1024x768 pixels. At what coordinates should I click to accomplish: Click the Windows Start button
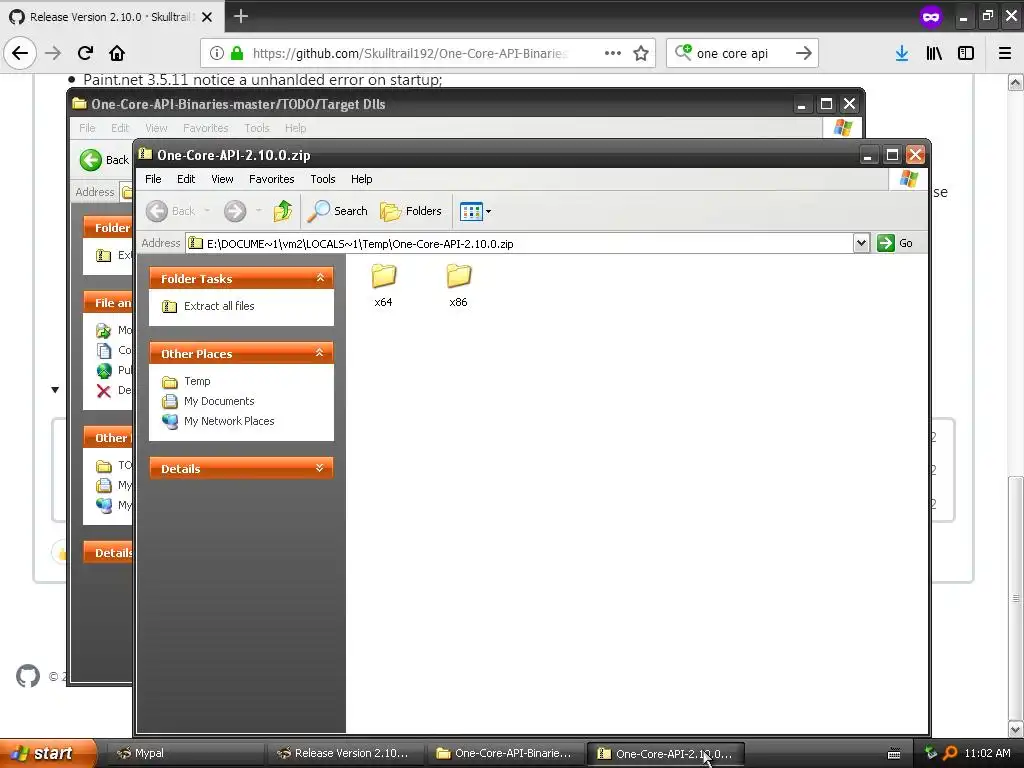[48, 753]
